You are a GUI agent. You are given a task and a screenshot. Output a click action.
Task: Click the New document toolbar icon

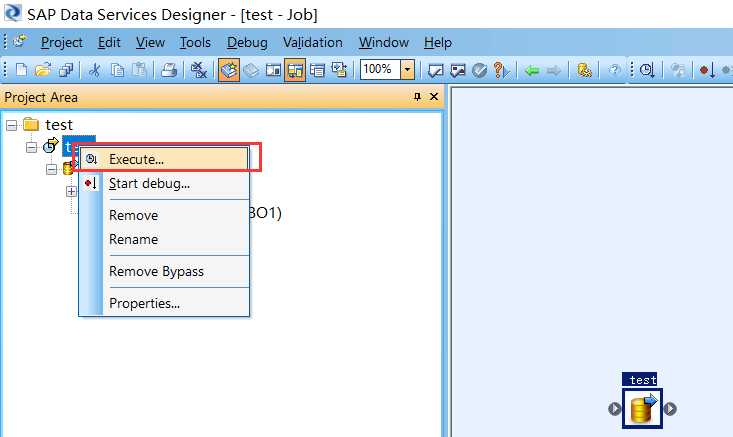click(22, 70)
